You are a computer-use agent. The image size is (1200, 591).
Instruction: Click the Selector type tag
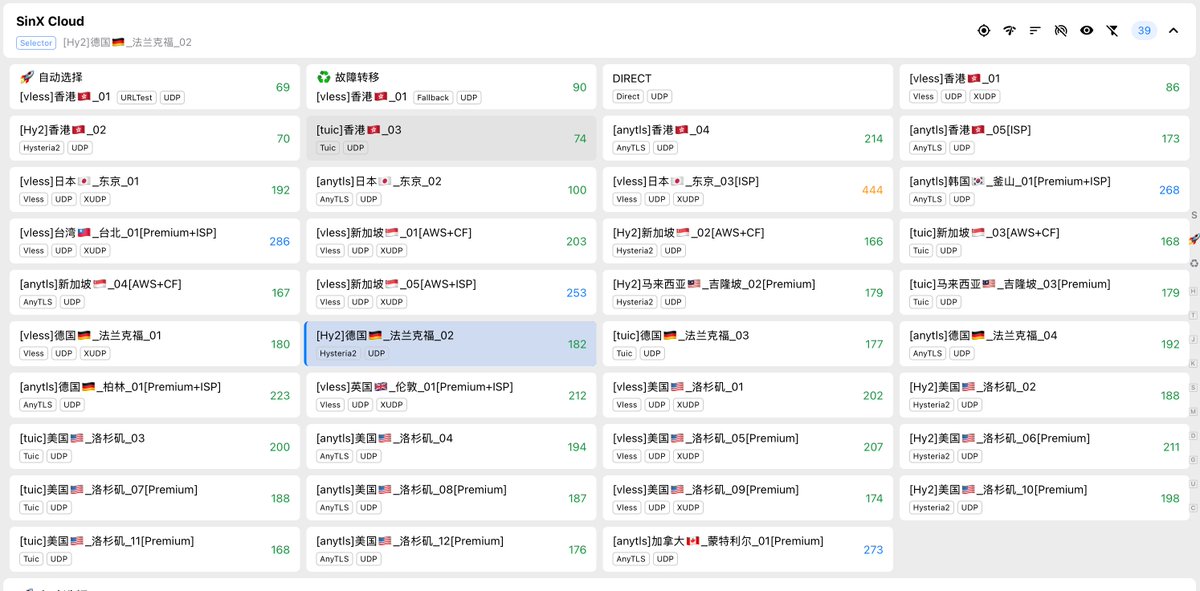pos(36,43)
